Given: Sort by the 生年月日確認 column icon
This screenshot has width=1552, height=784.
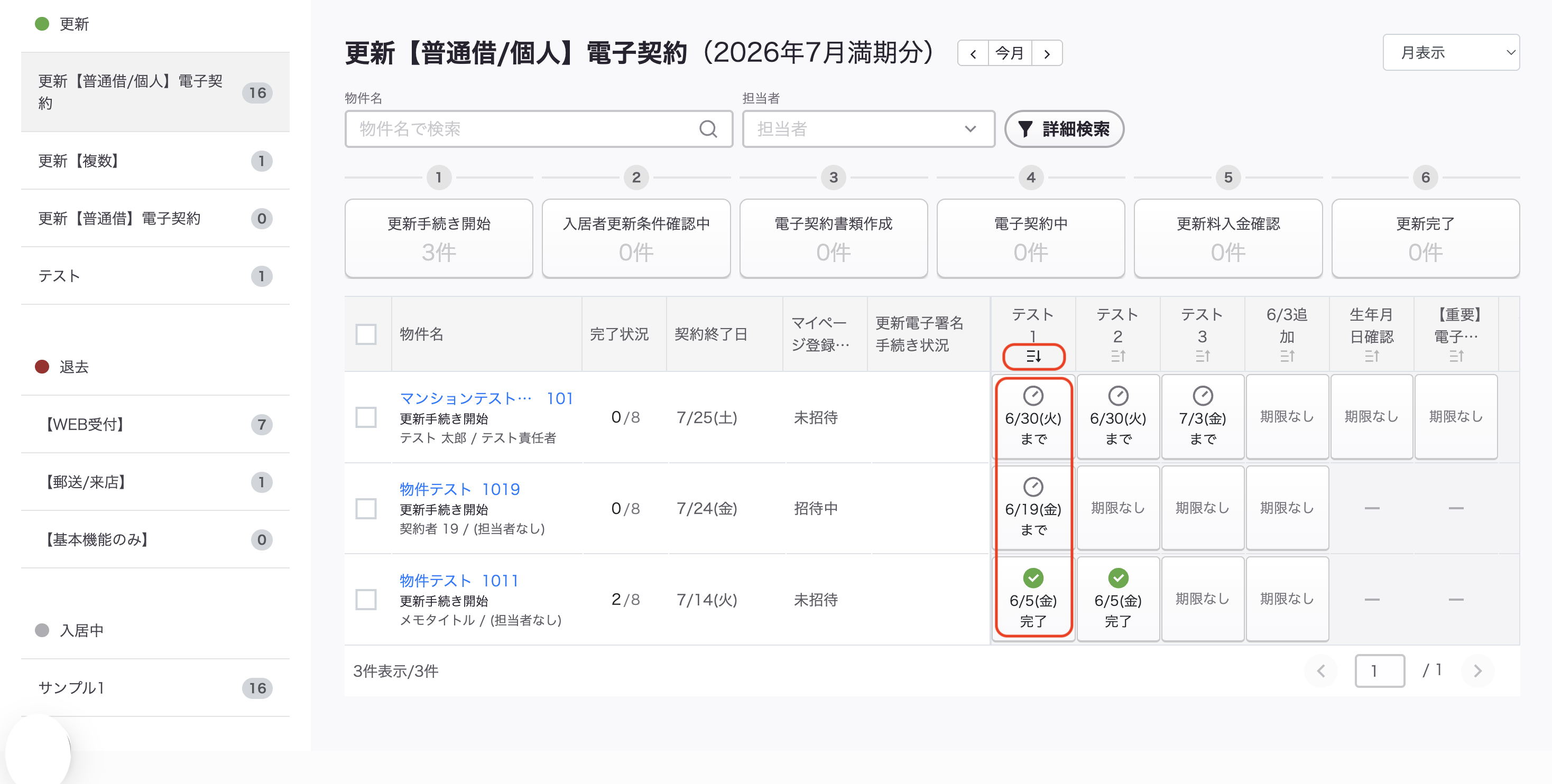Looking at the screenshot, I should coord(1372,357).
